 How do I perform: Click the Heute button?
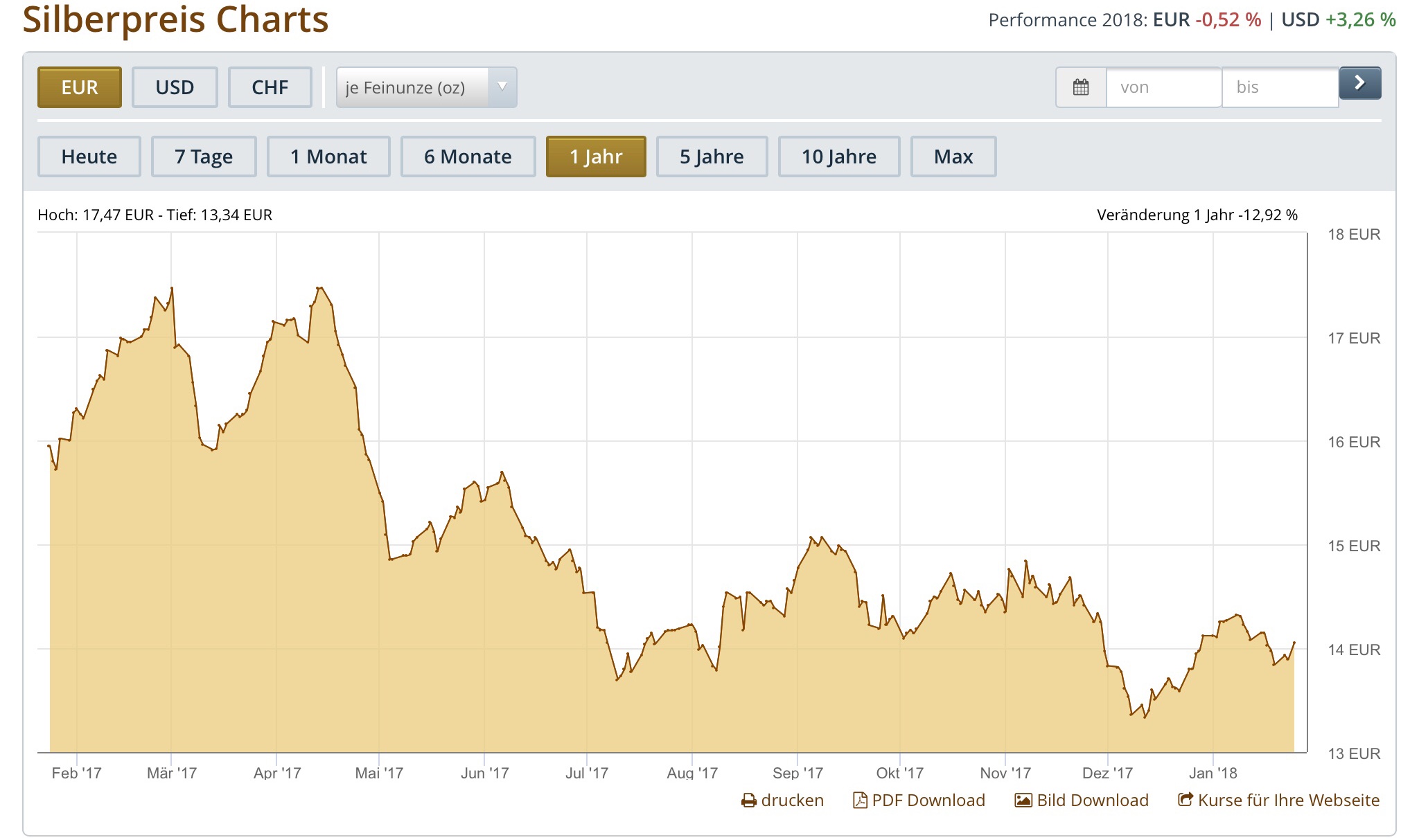pos(89,157)
